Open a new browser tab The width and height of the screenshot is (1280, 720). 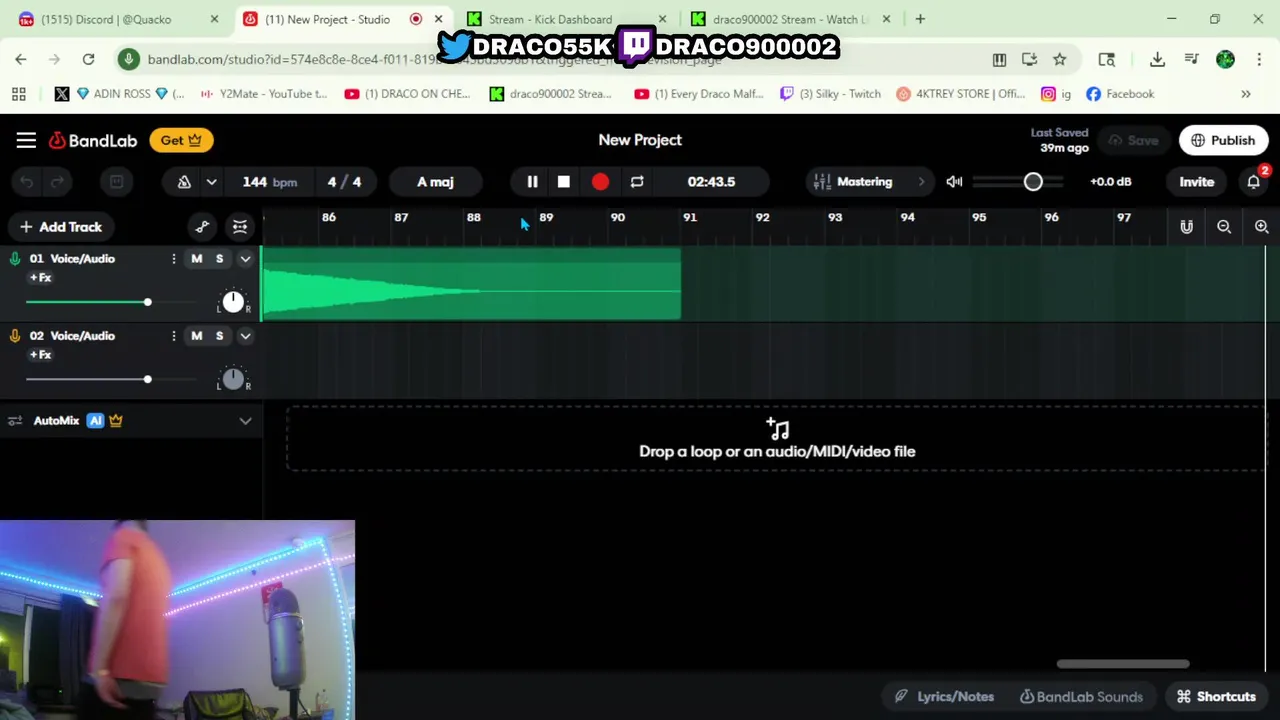pyautogui.click(x=920, y=19)
